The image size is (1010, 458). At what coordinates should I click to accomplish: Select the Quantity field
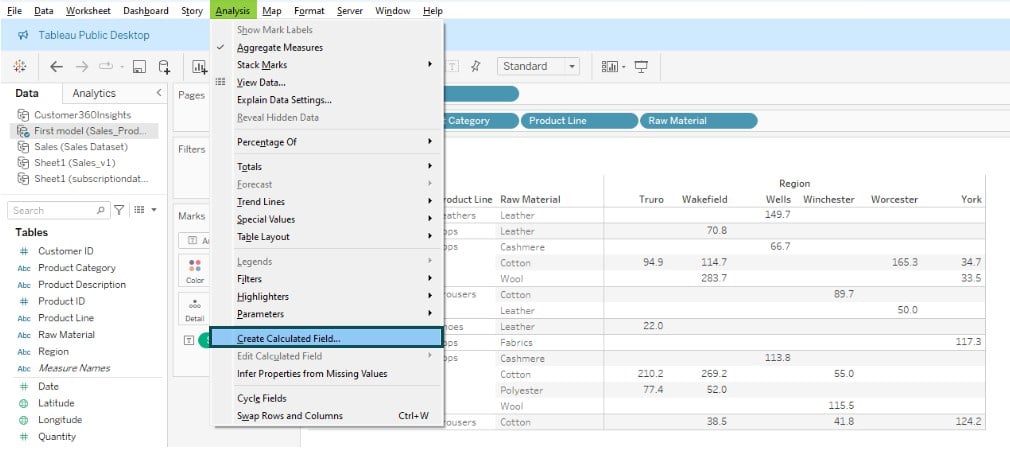click(x=57, y=437)
